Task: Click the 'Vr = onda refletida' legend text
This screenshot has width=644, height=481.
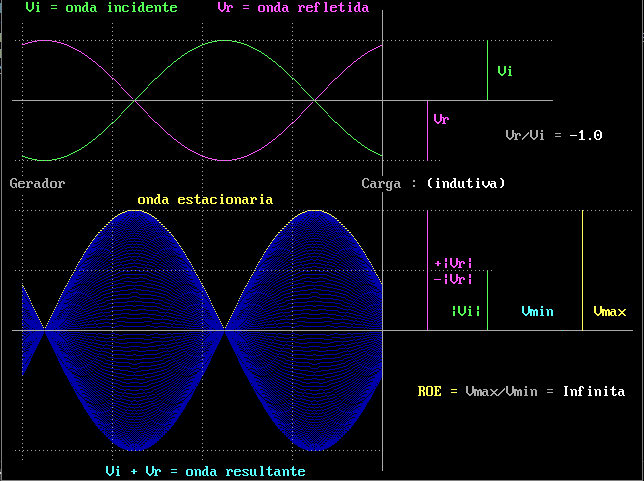Action: (293, 7)
